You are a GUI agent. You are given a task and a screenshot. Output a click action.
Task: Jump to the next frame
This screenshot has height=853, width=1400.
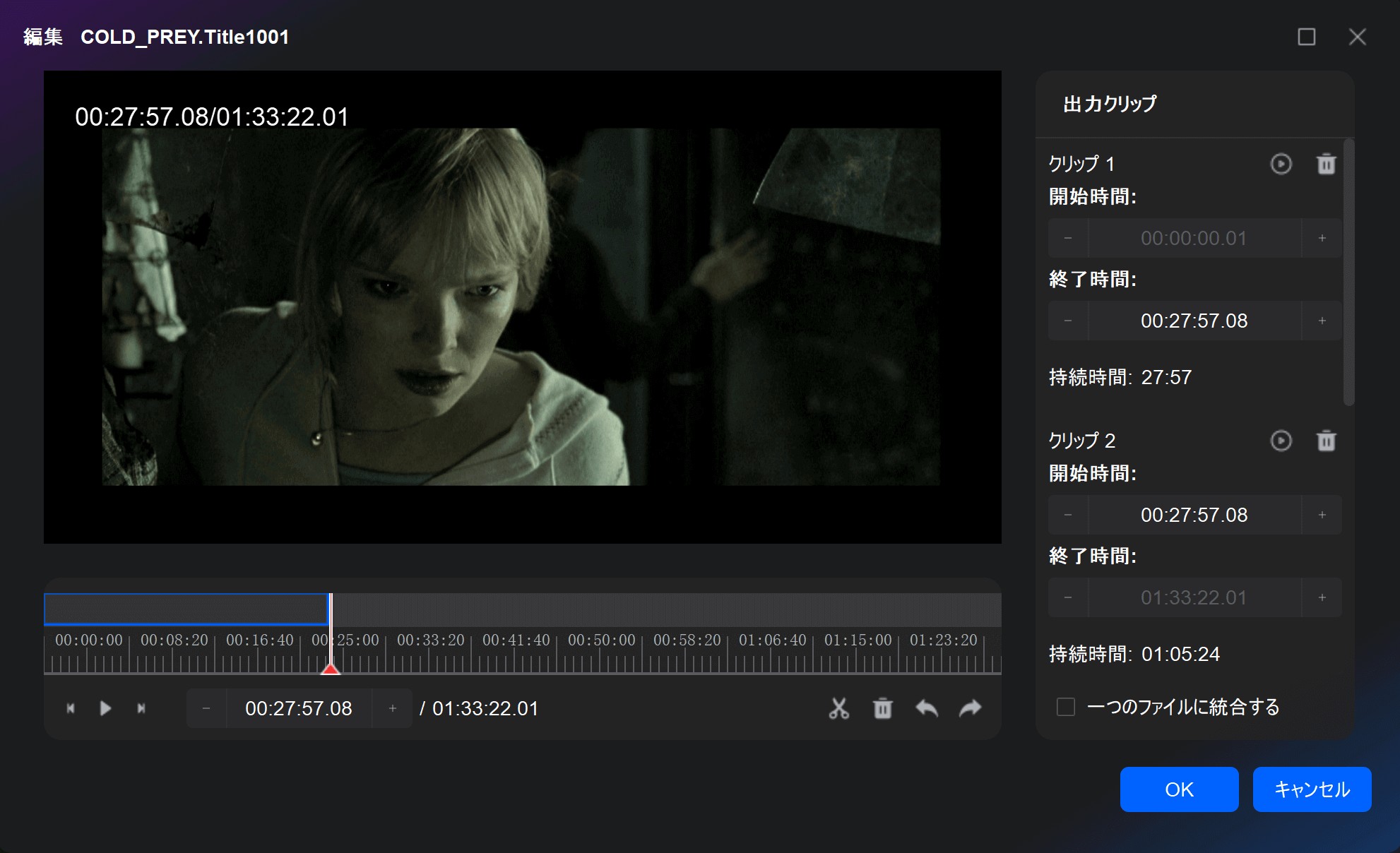click(141, 708)
